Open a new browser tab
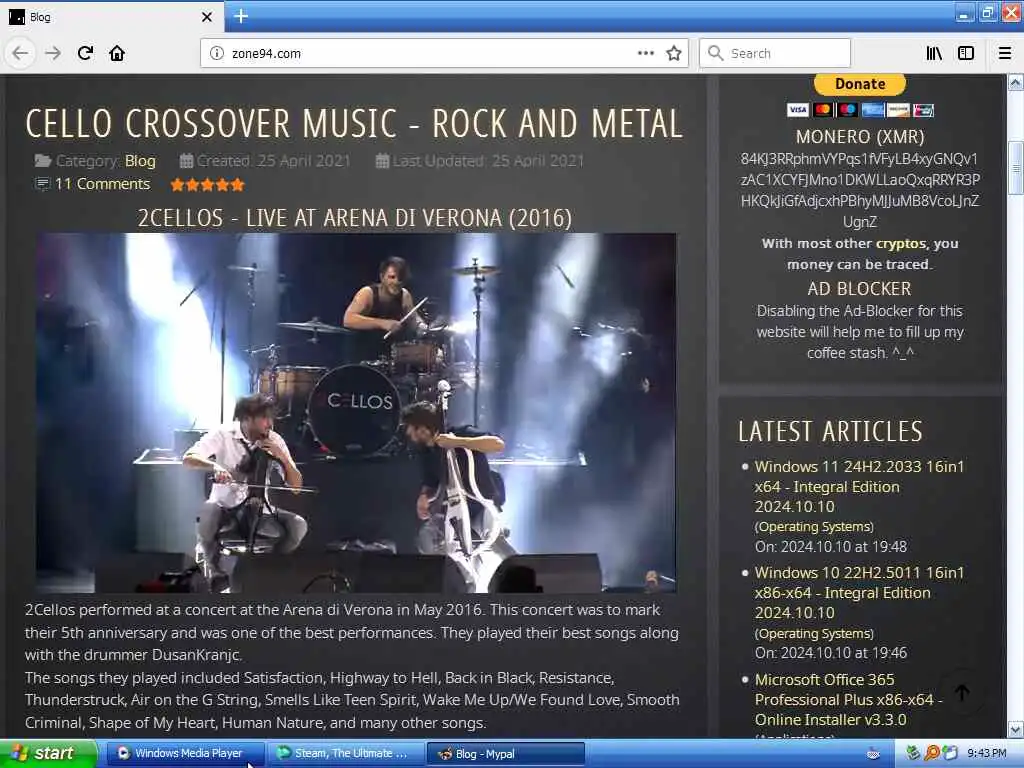1024x768 pixels. click(241, 16)
